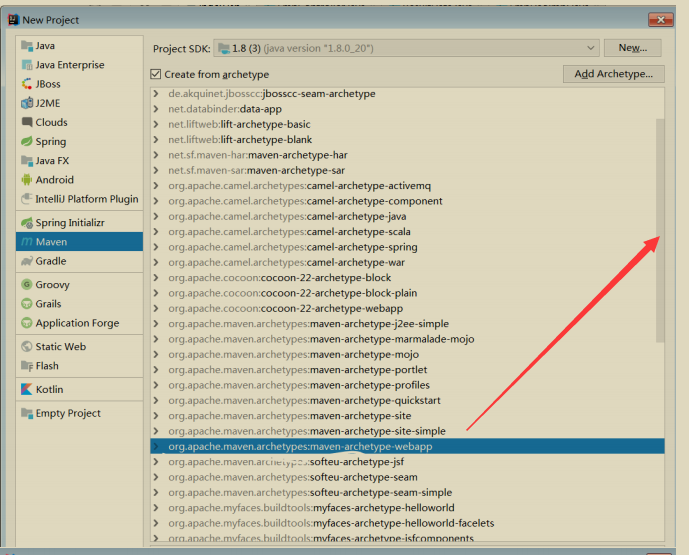The height and width of the screenshot is (555, 689).
Task: Expand the selected maven-archetype-webapp node
Action: tap(156, 446)
